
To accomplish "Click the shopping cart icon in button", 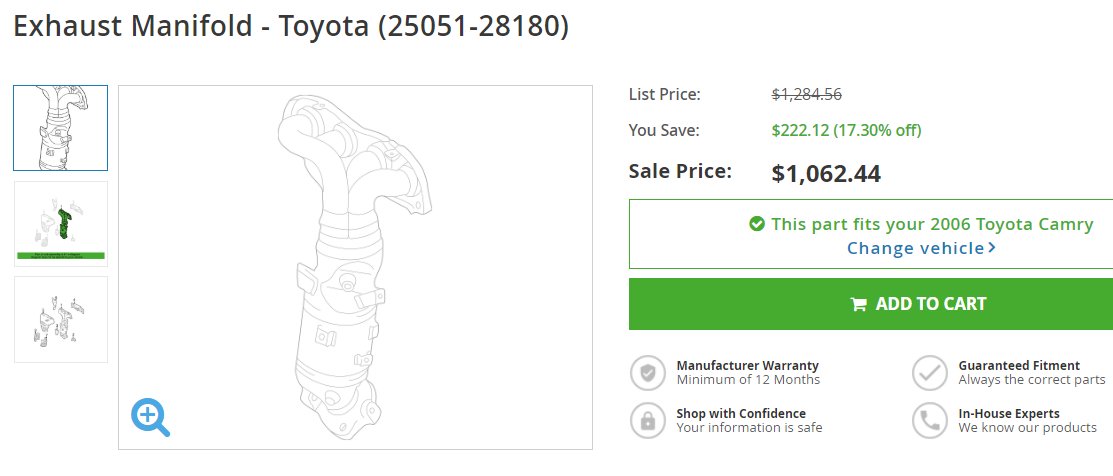I will (859, 304).
